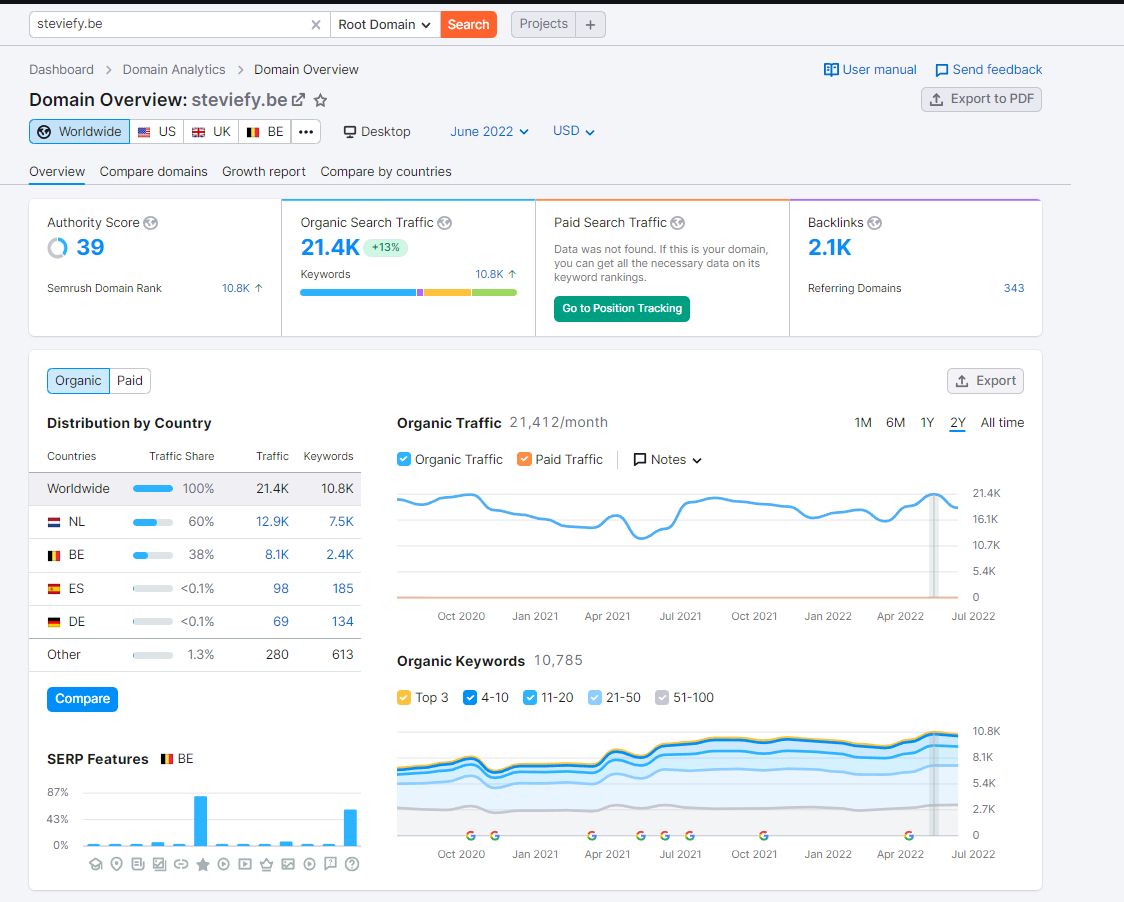Set the chart range to All time
Viewport: 1124px width, 902px height.
[x=1002, y=422]
